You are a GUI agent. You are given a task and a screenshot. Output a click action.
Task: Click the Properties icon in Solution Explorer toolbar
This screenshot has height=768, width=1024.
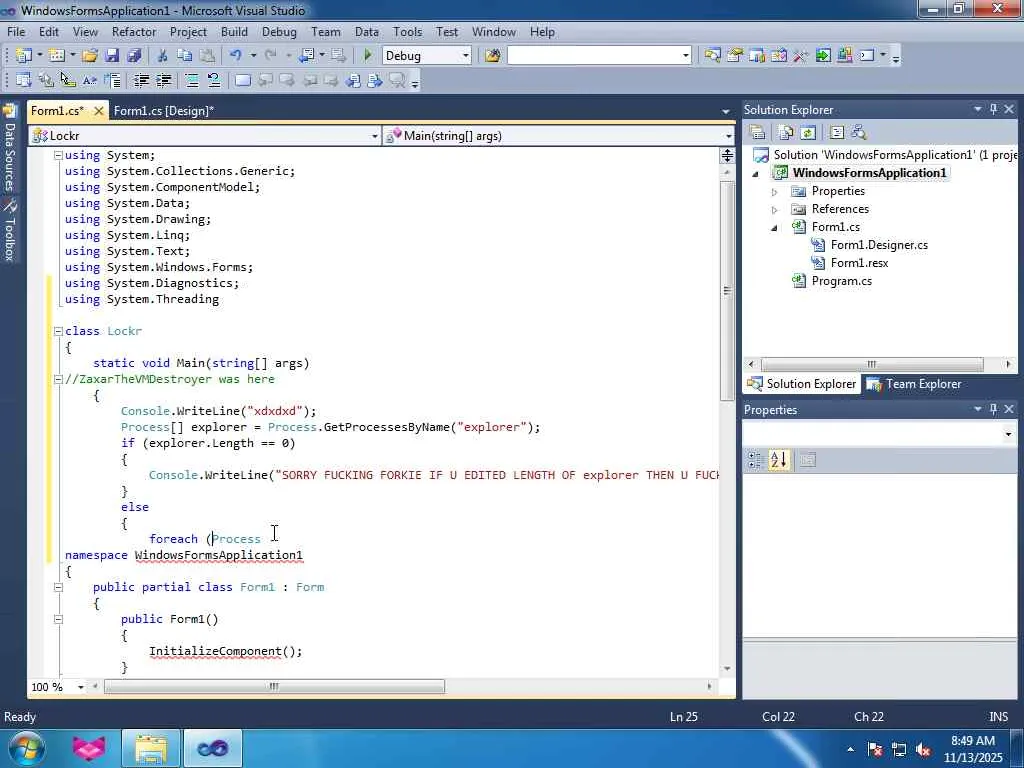[758, 133]
